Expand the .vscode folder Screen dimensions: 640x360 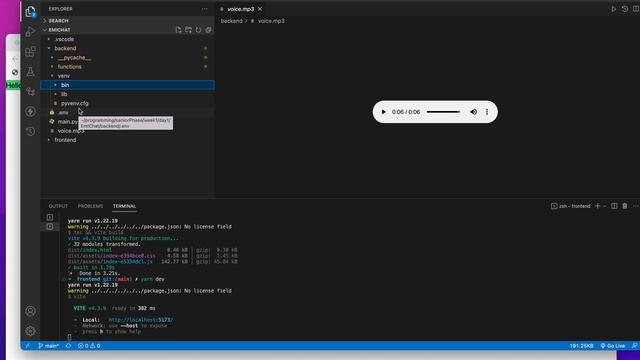click(127, 39)
